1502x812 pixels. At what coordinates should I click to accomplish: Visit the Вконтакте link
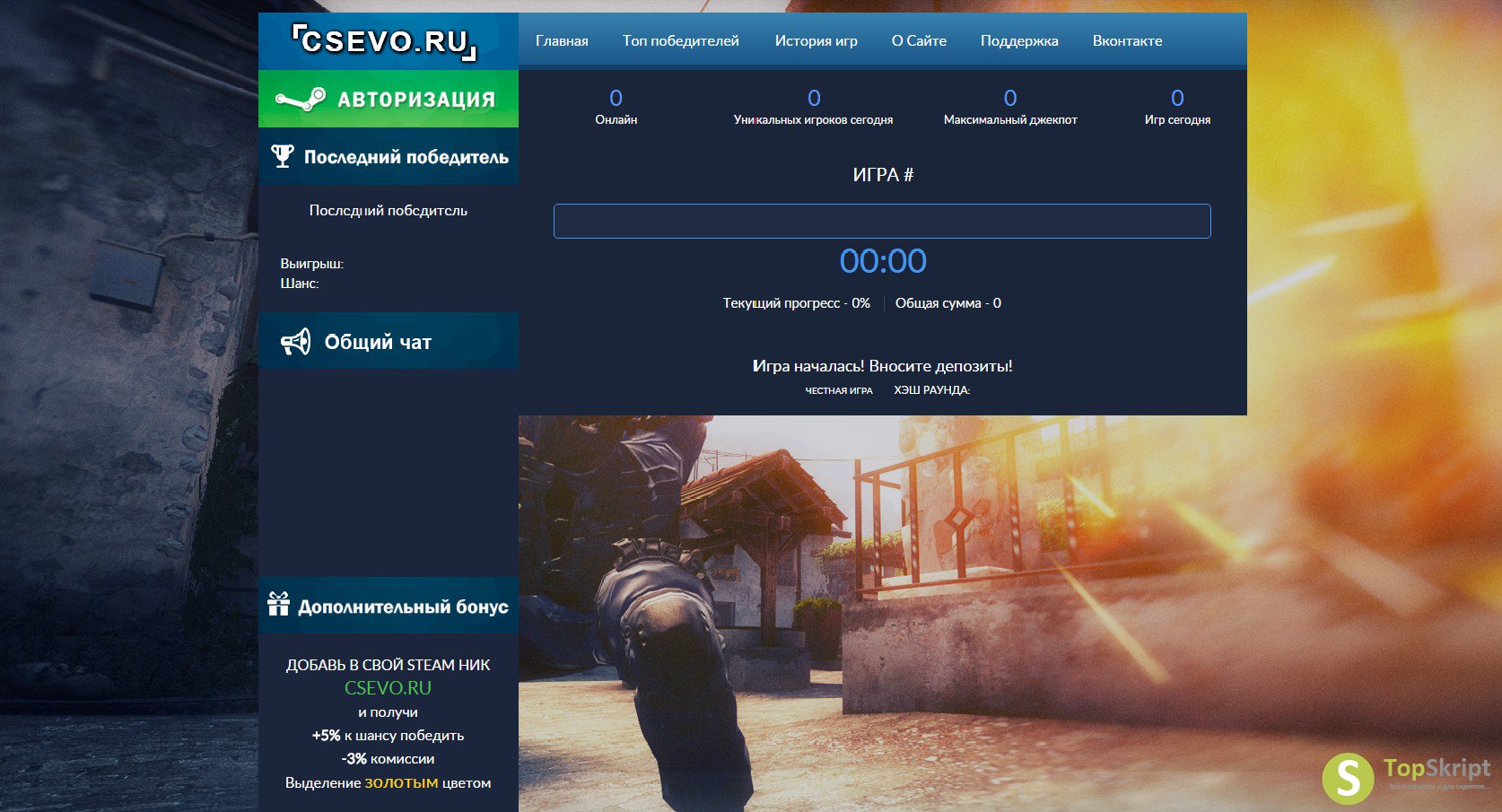click(x=1127, y=41)
